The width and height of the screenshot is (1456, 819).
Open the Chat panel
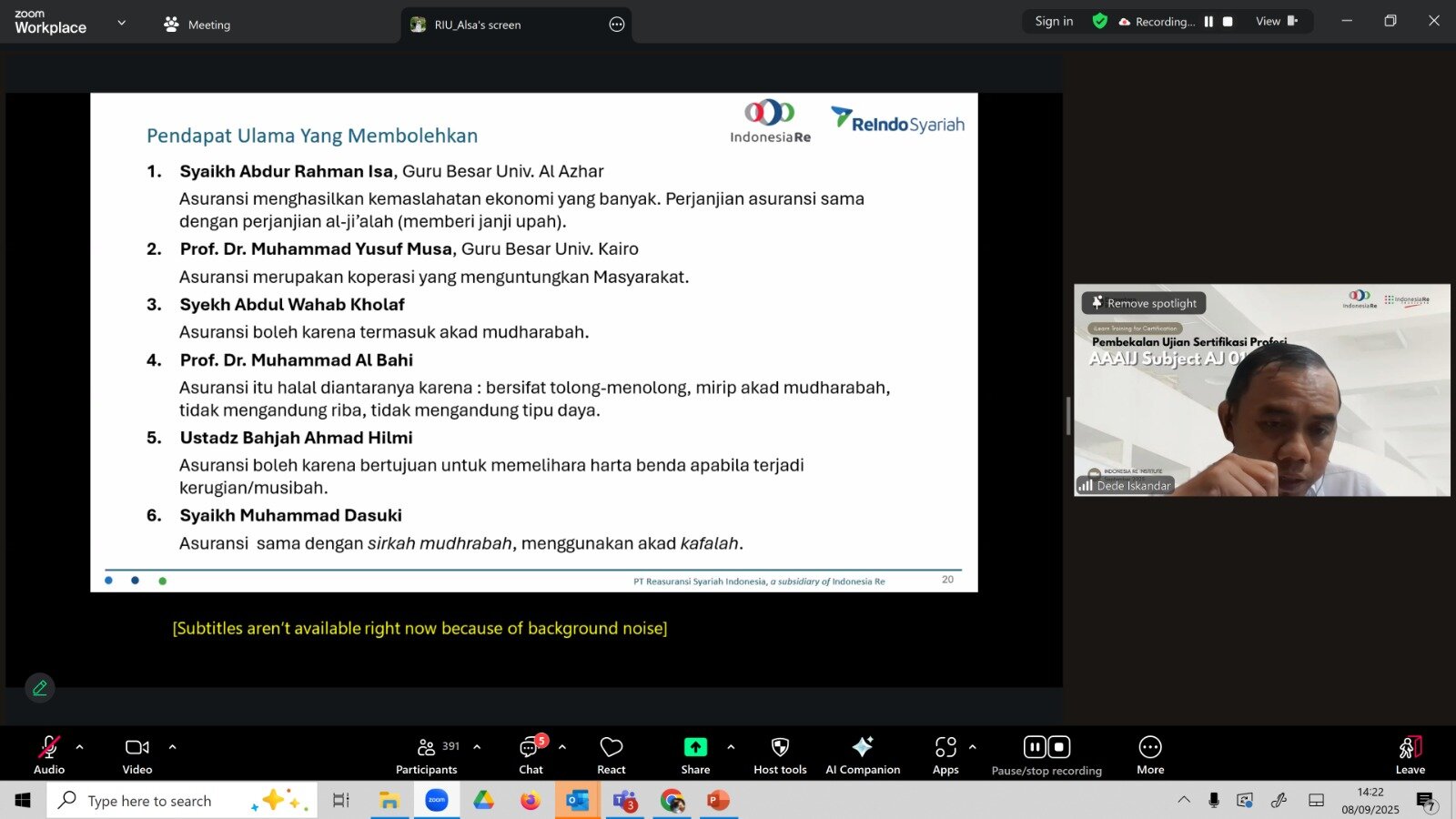[x=531, y=748]
